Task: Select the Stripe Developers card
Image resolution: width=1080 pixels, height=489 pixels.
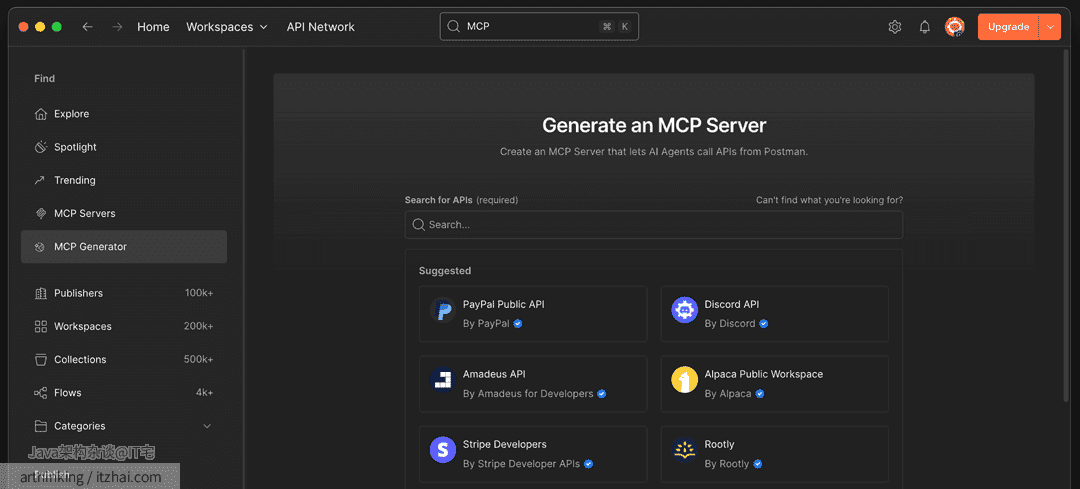Action: point(533,454)
